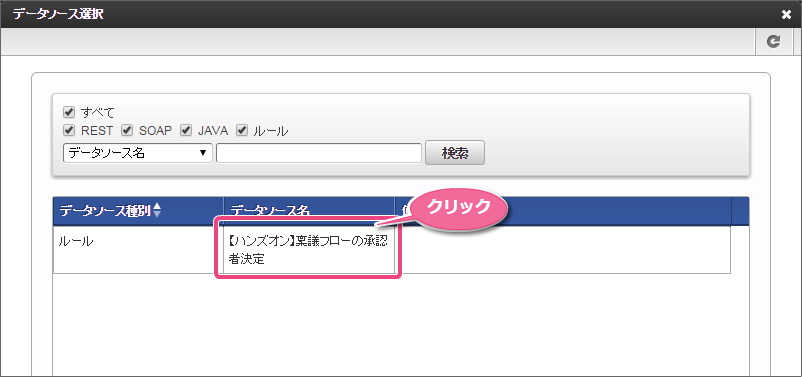802x377 pixels.
Task: Focus the search keyword input field
Action: [319, 153]
